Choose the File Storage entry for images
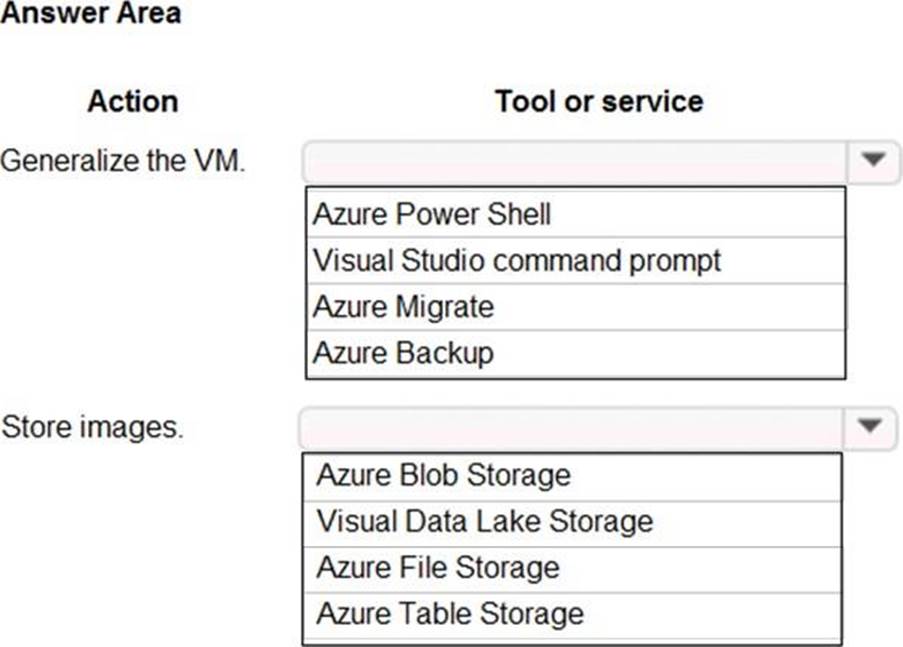This screenshot has height=647, width=903. click(x=437, y=567)
